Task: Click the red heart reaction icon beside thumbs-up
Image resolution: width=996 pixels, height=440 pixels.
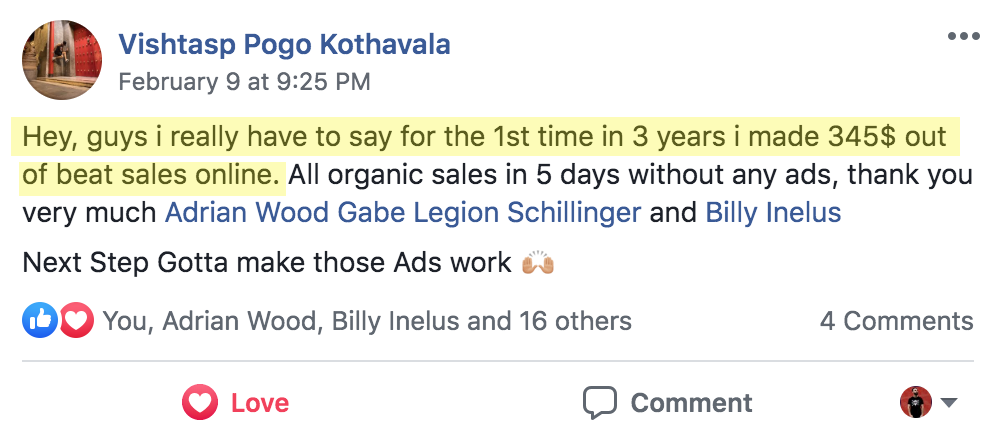Action: click(x=77, y=320)
